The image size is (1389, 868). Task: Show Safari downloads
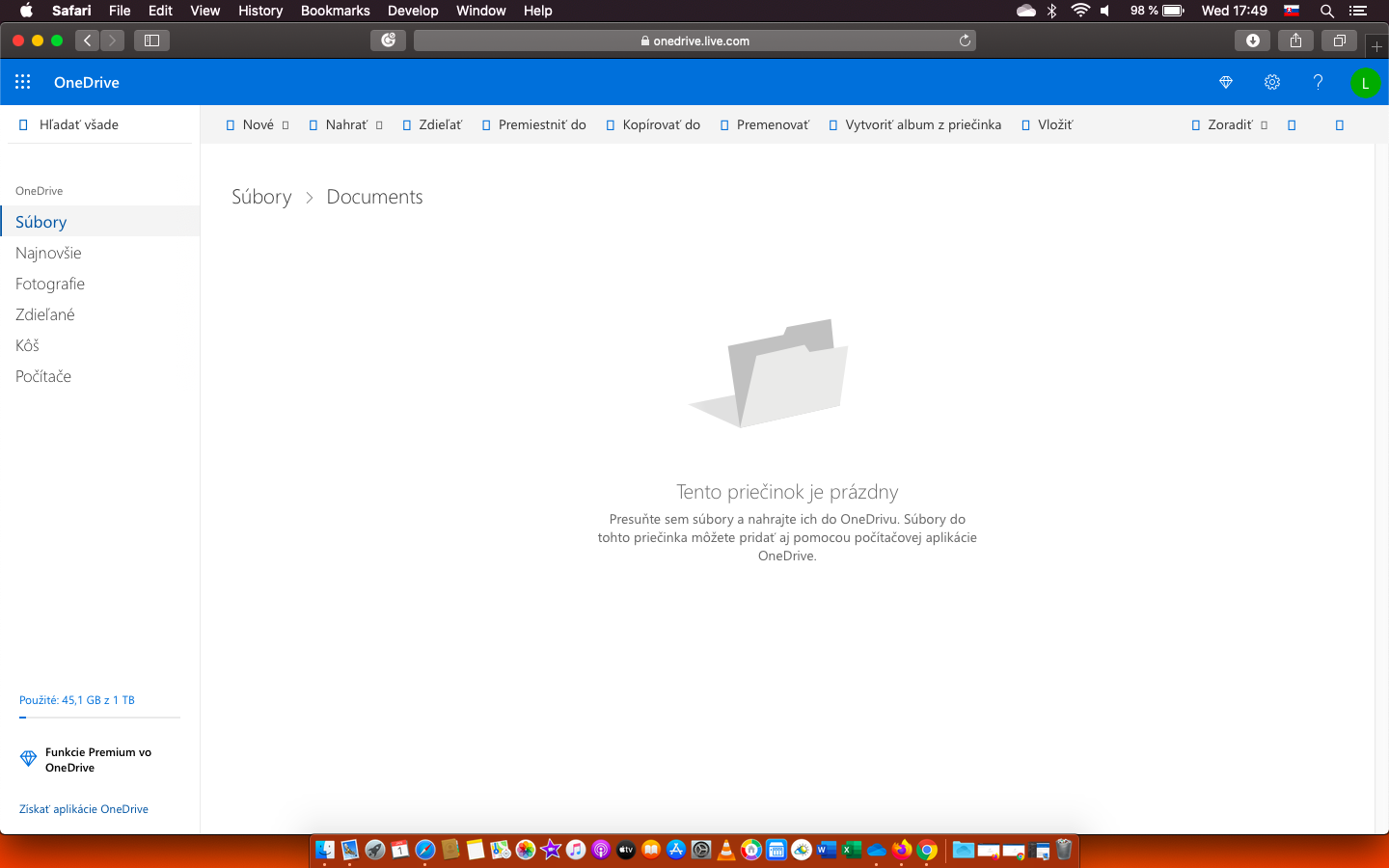coord(1252,41)
